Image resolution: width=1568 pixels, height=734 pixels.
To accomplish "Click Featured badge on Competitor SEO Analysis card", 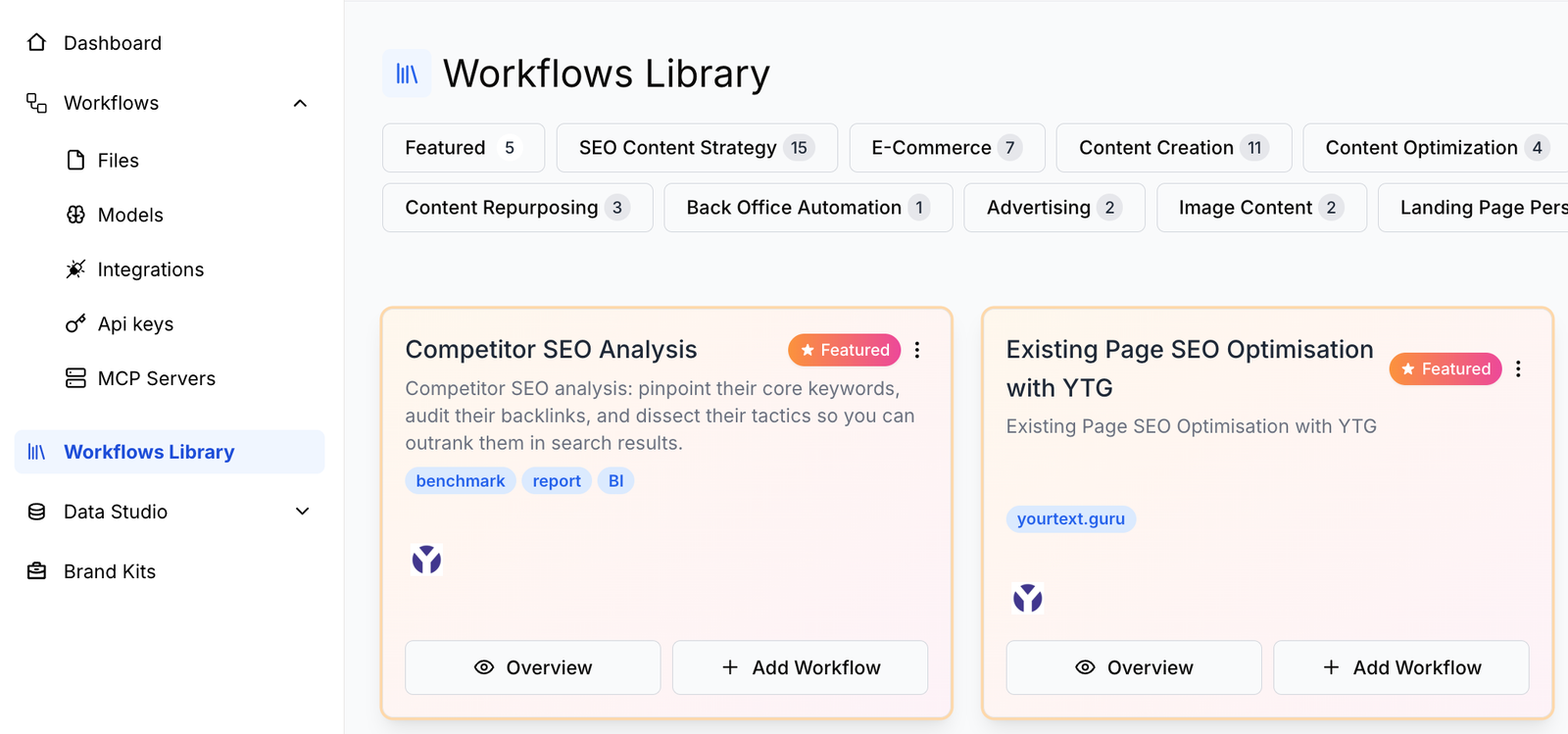I will [x=845, y=350].
